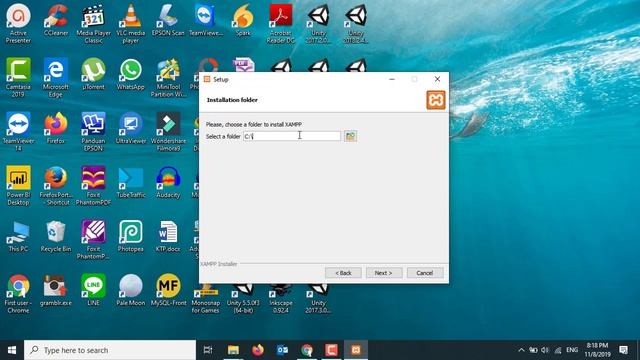Select MiniTool Partition Wizard icon
This screenshot has height=360, width=640.
click(x=168, y=78)
